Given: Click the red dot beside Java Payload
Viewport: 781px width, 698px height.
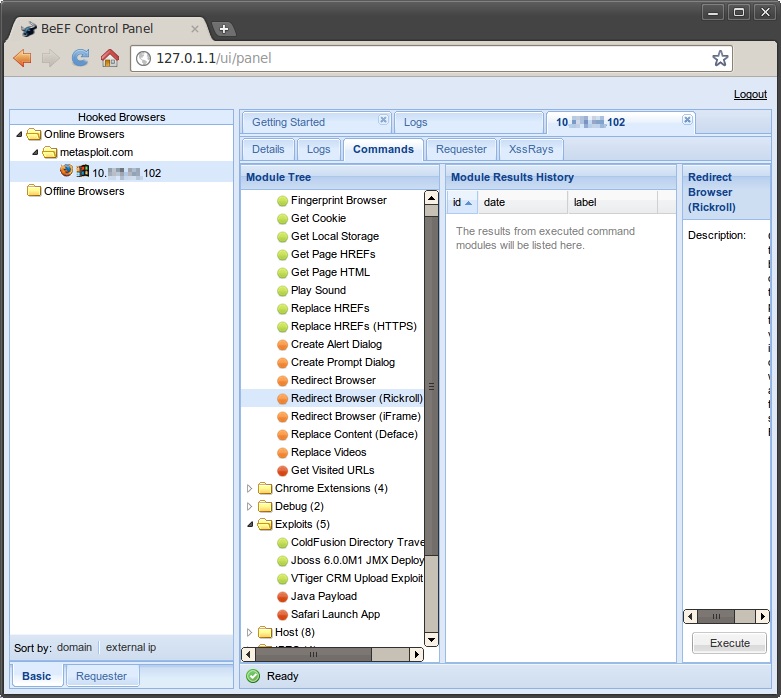Looking at the screenshot, I should tap(282, 597).
